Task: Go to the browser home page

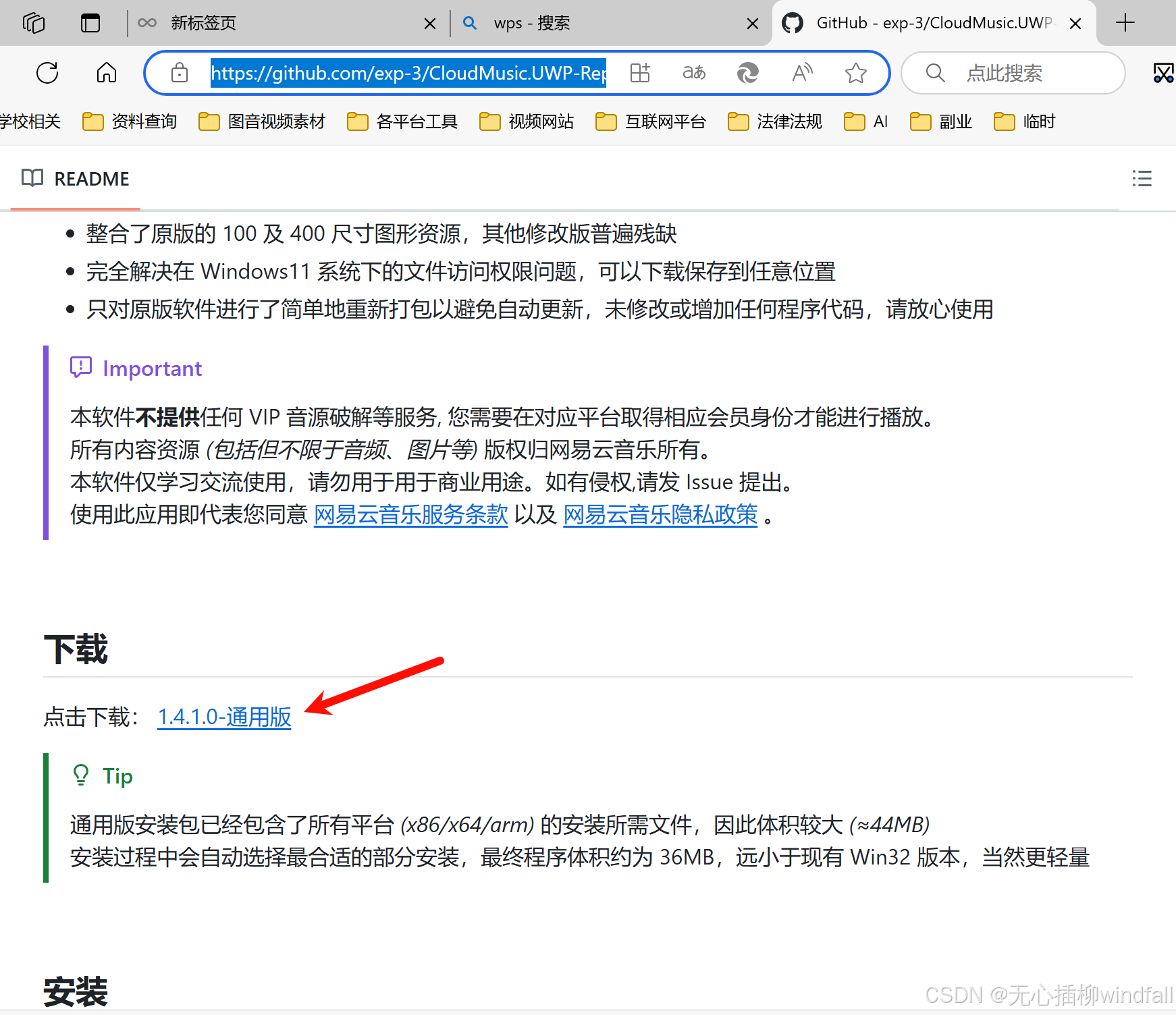Action: (107, 72)
